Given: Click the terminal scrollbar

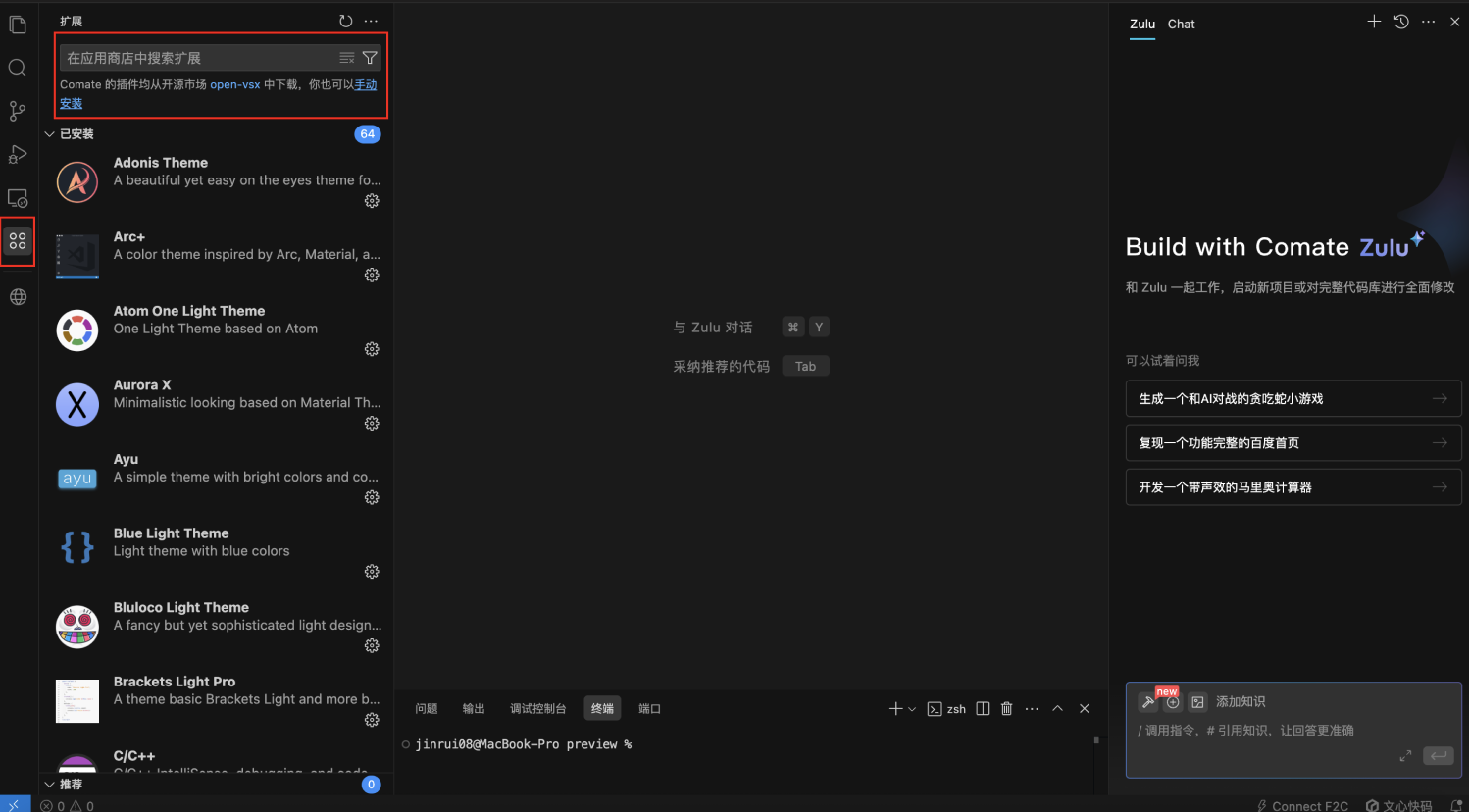Looking at the screenshot, I should click(1095, 741).
